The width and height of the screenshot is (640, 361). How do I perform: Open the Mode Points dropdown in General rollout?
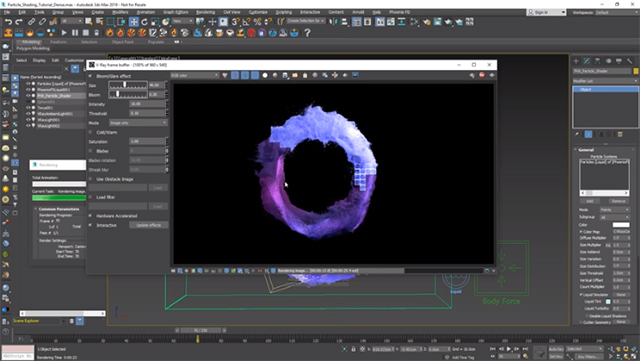click(x=615, y=210)
